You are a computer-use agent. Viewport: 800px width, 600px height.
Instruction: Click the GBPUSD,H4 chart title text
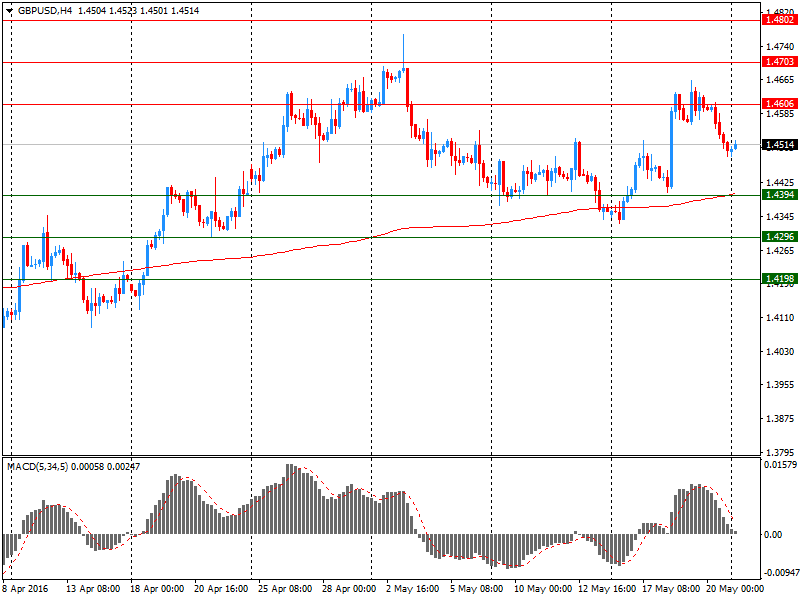[45, 11]
